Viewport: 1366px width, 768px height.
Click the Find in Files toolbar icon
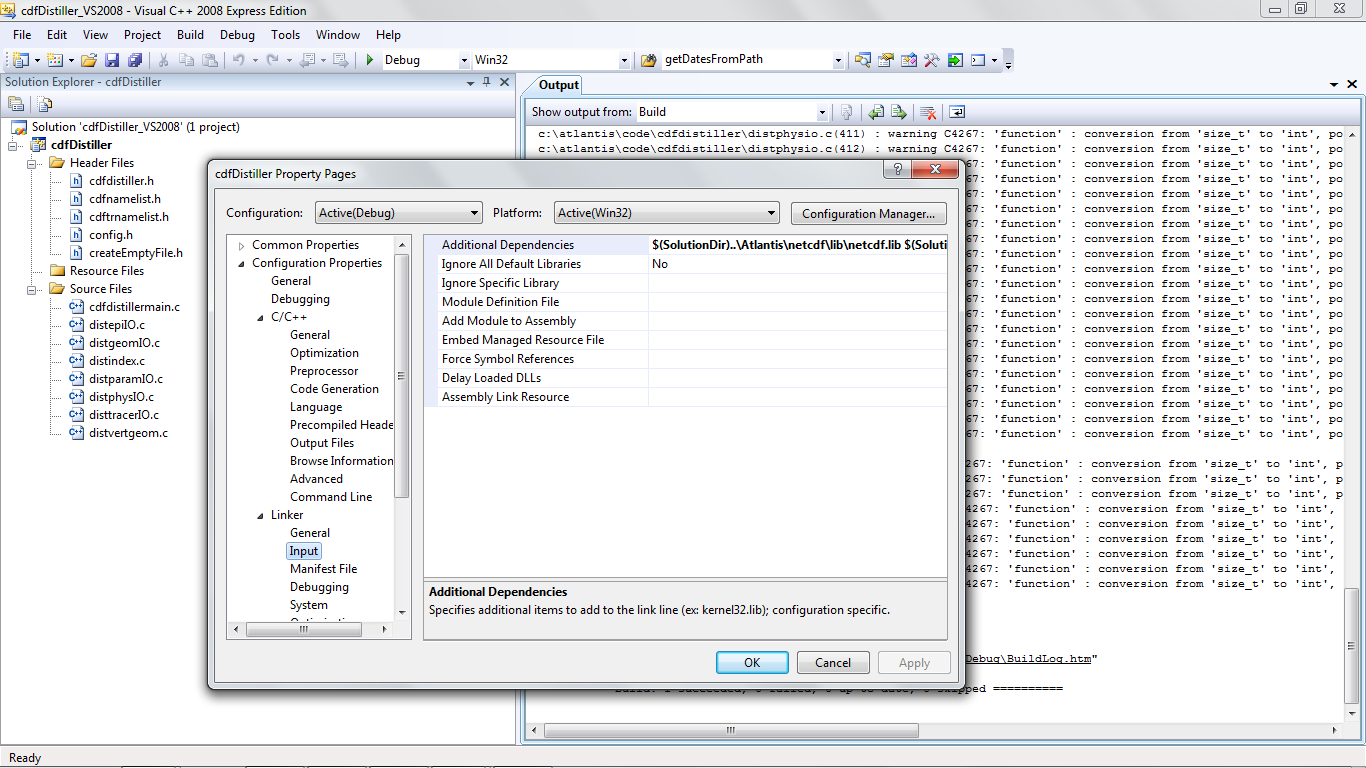(863, 60)
